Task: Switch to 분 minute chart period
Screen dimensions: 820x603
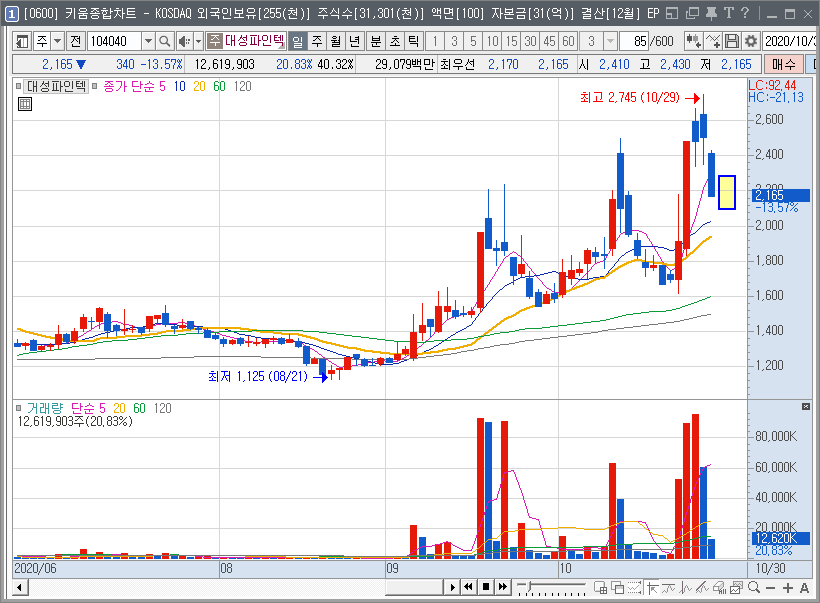Action: (x=375, y=41)
